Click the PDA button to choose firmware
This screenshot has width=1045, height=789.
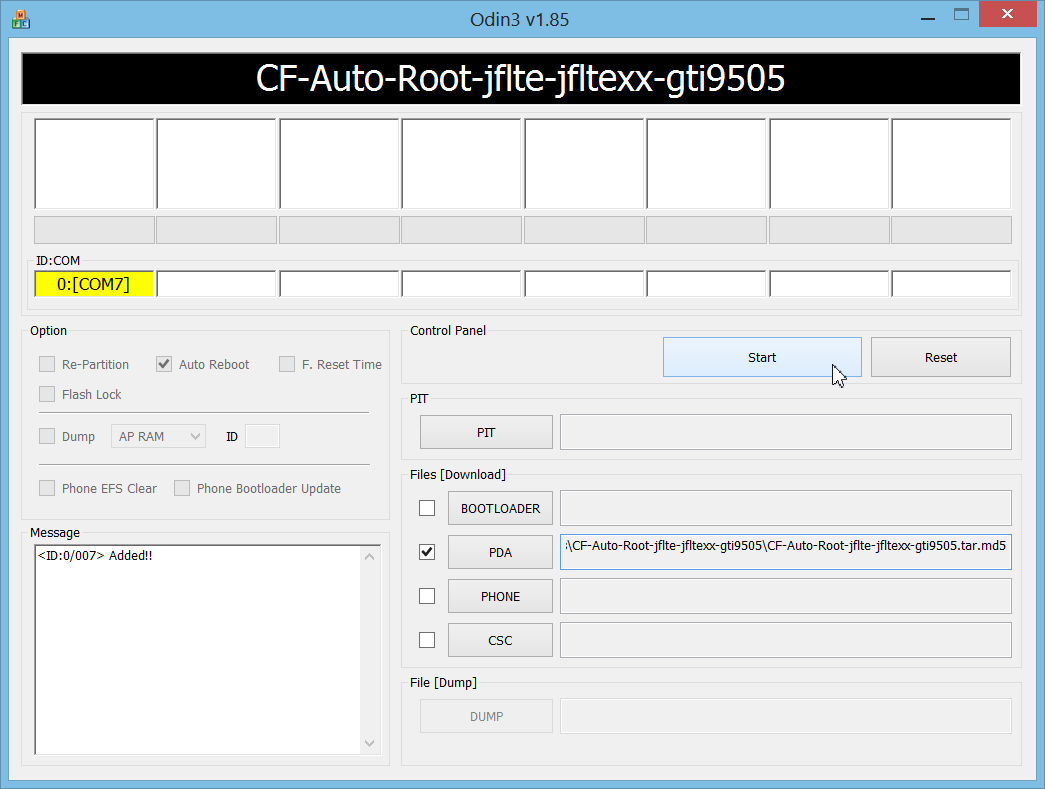click(500, 552)
